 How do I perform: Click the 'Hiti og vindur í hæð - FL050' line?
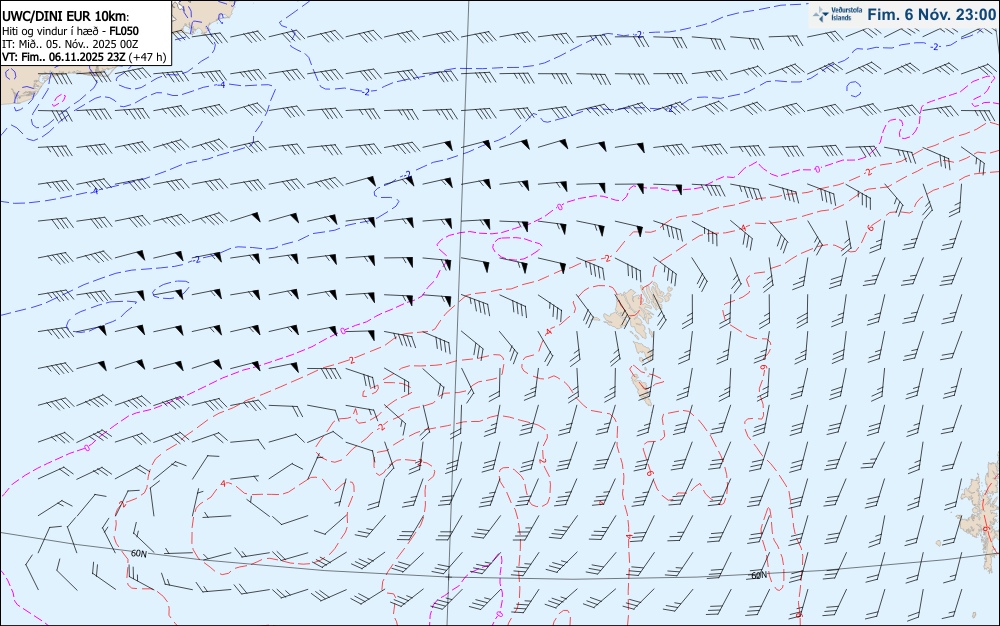pos(70,31)
